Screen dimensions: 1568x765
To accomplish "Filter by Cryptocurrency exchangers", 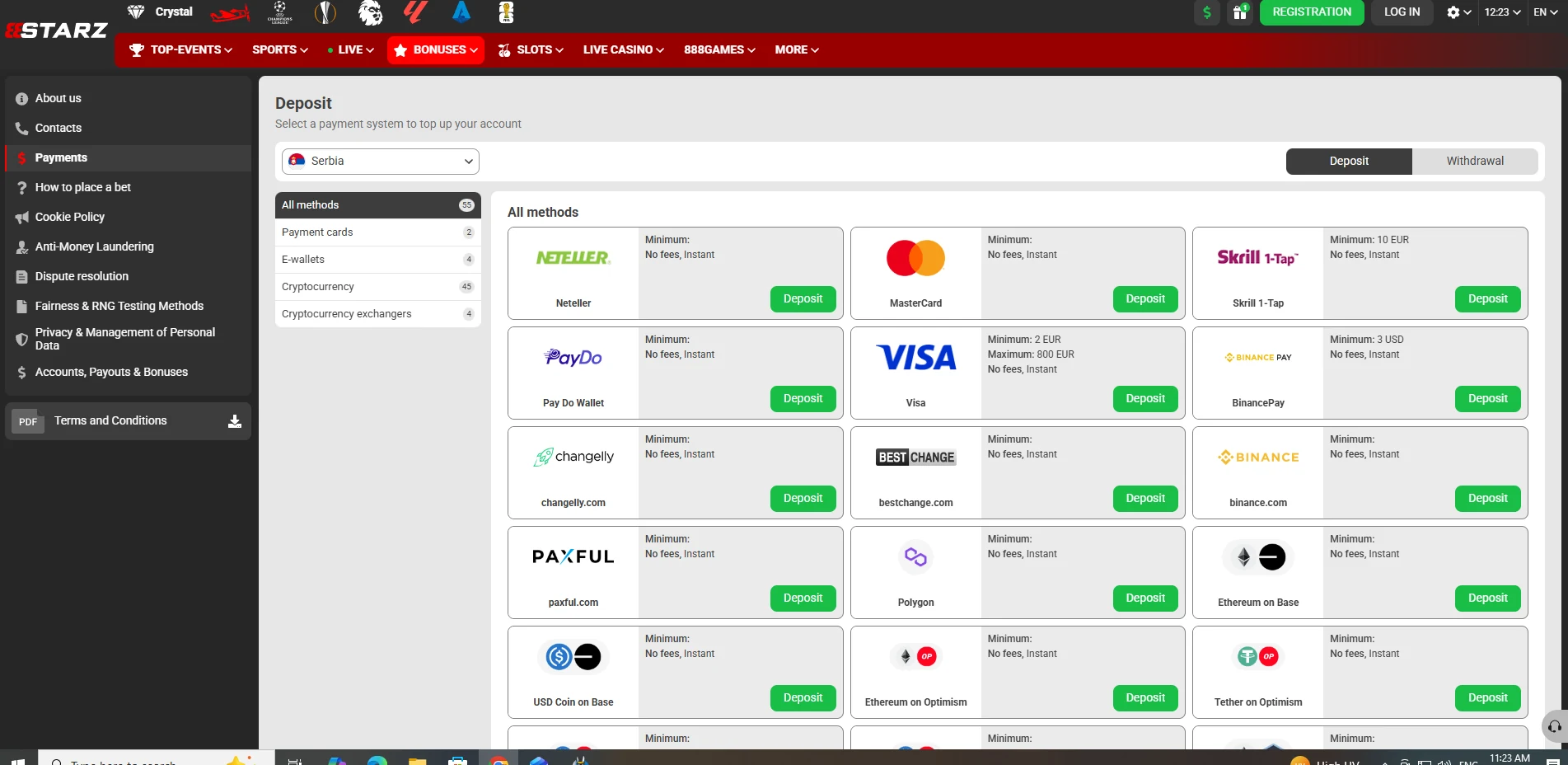I will pyautogui.click(x=378, y=314).
